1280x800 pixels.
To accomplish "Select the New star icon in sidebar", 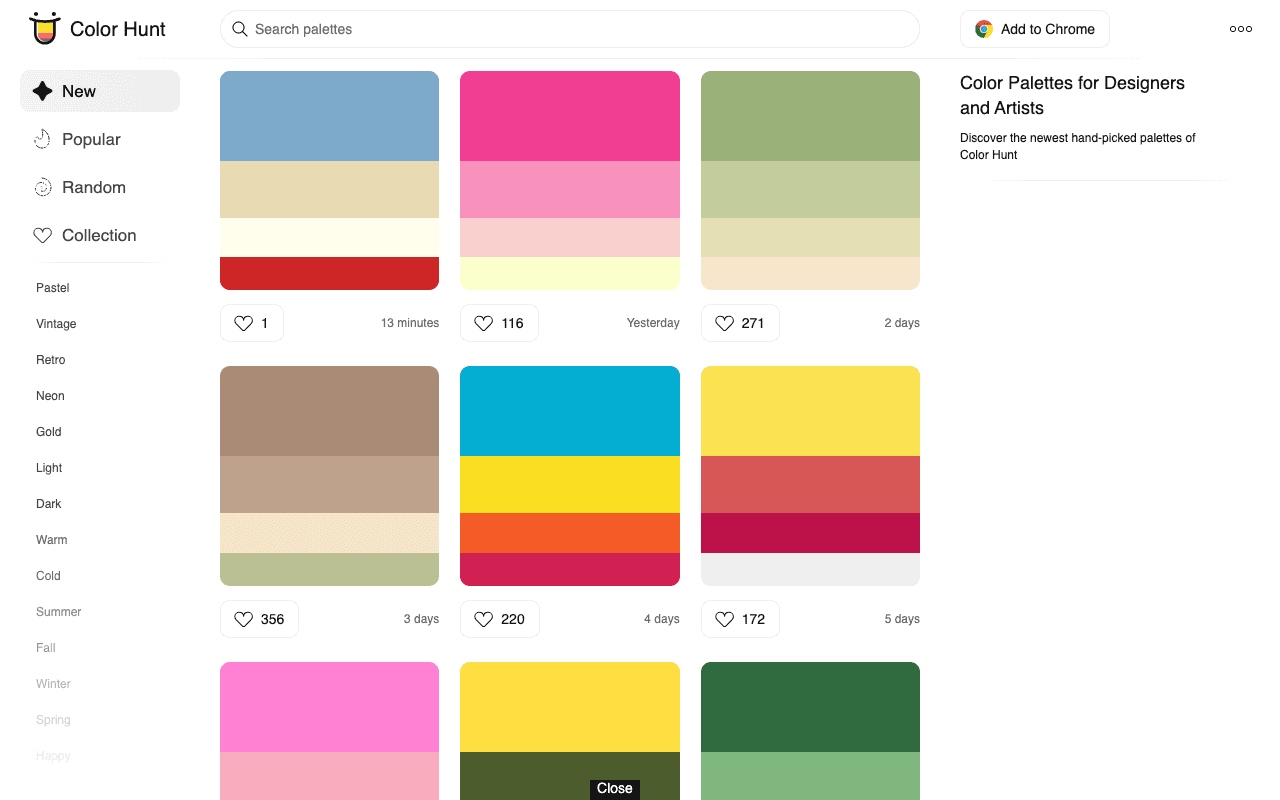I will [x=41, y=90].
